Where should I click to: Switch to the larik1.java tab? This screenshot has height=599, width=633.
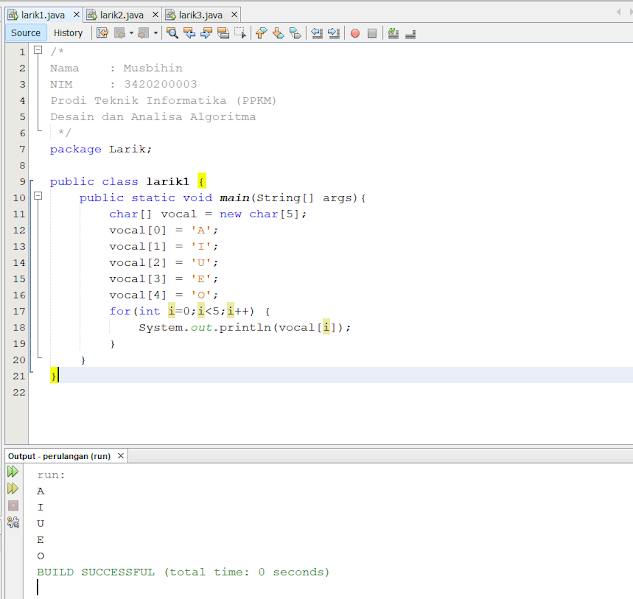tap(43, 15)
